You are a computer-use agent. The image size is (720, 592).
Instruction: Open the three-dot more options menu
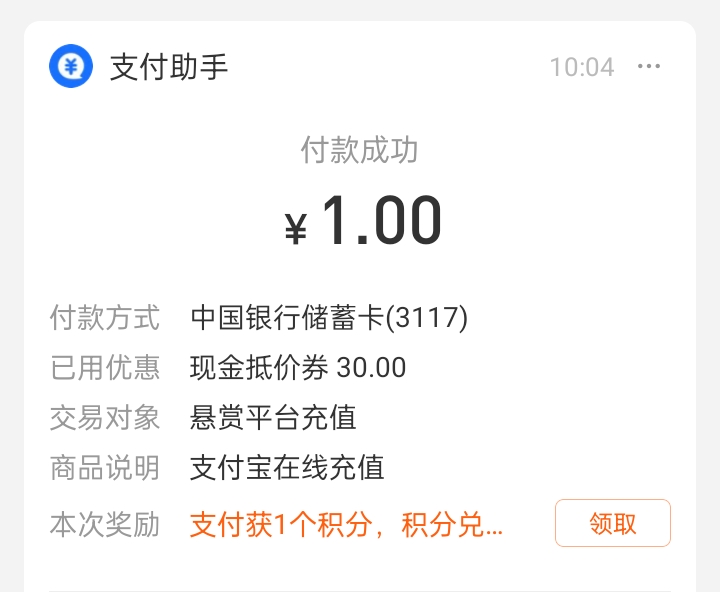(649, 67)
